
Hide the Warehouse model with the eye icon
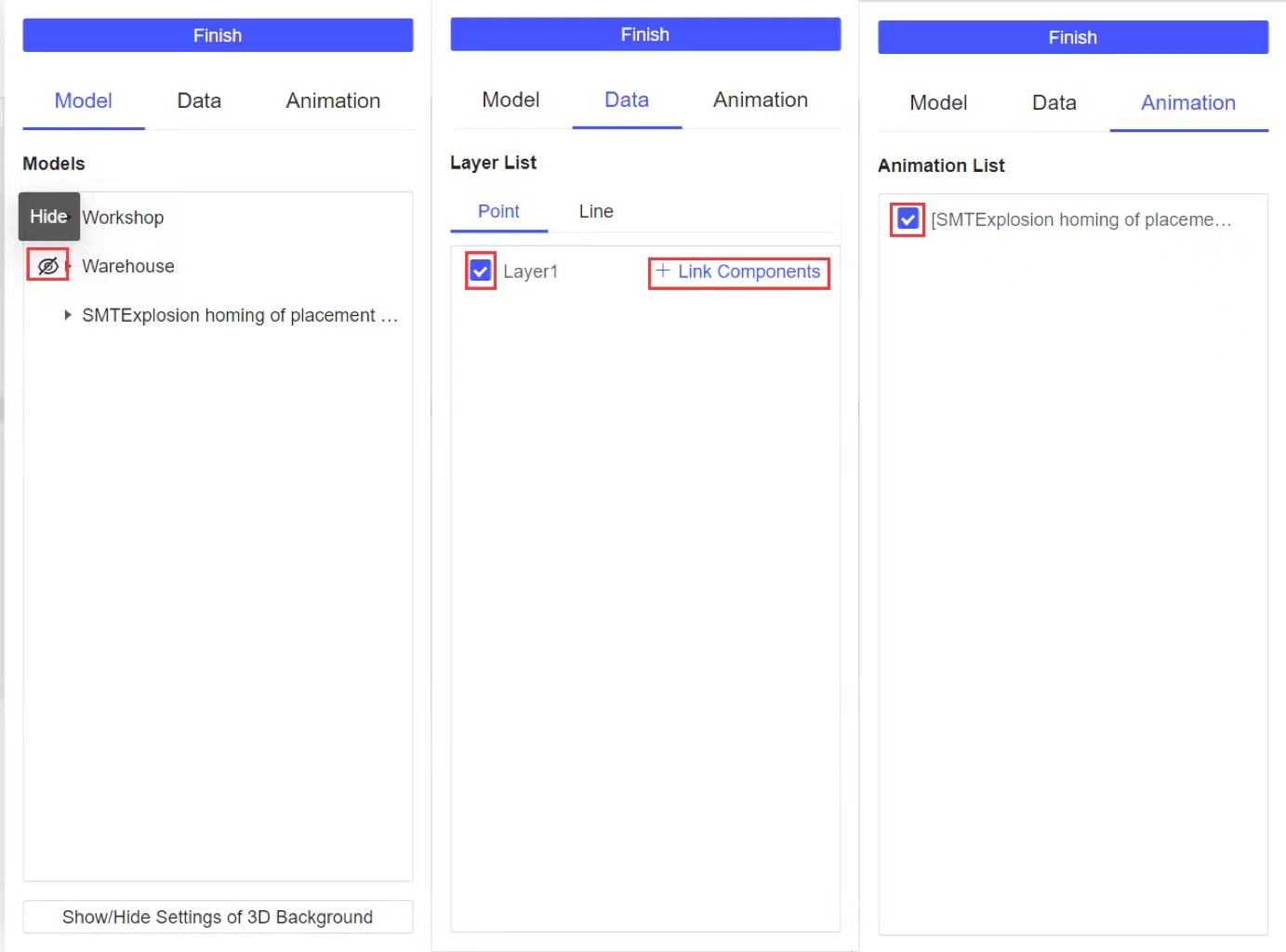click(47, 266)
